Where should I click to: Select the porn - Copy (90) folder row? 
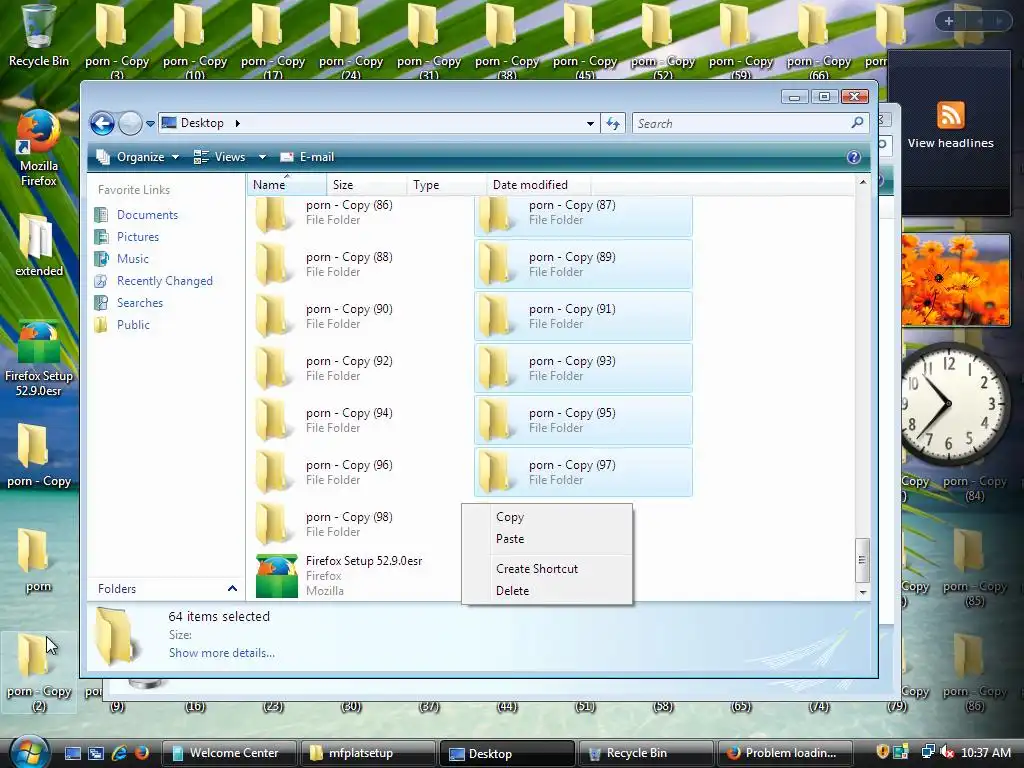click(360, 316)
